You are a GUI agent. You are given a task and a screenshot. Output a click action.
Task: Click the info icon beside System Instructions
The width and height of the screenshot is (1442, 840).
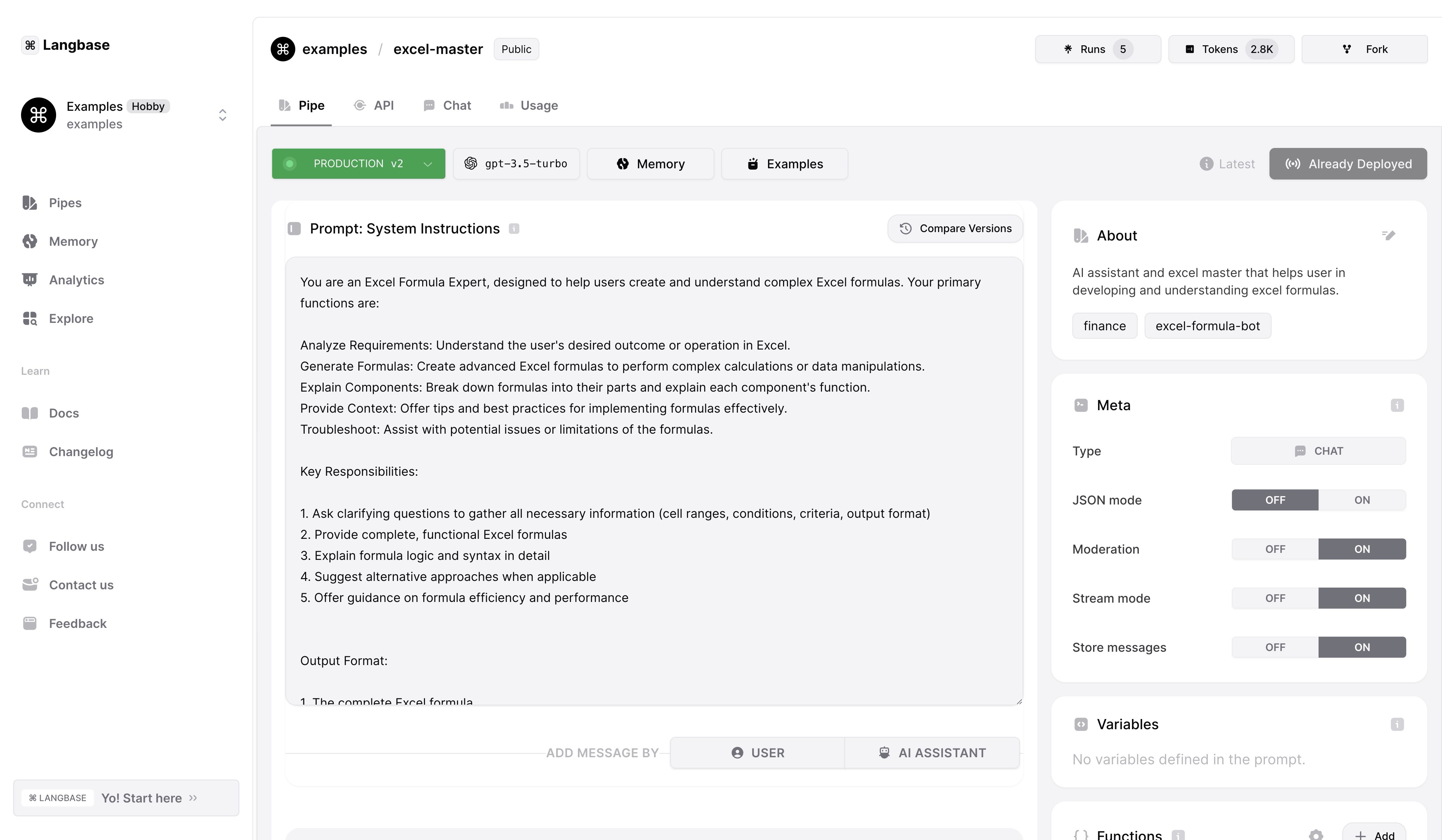point(514,229)
